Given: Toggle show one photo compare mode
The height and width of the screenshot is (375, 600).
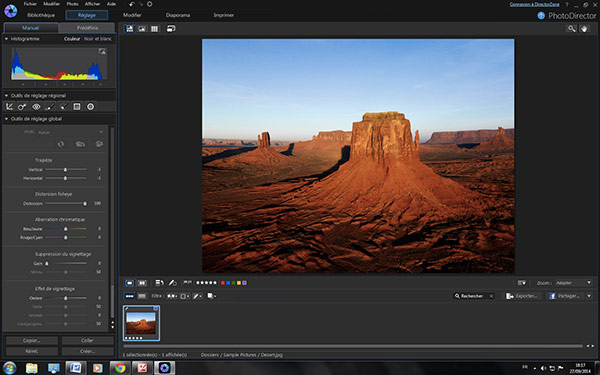Looking at the screenshot, I should [x=129, y=283].
